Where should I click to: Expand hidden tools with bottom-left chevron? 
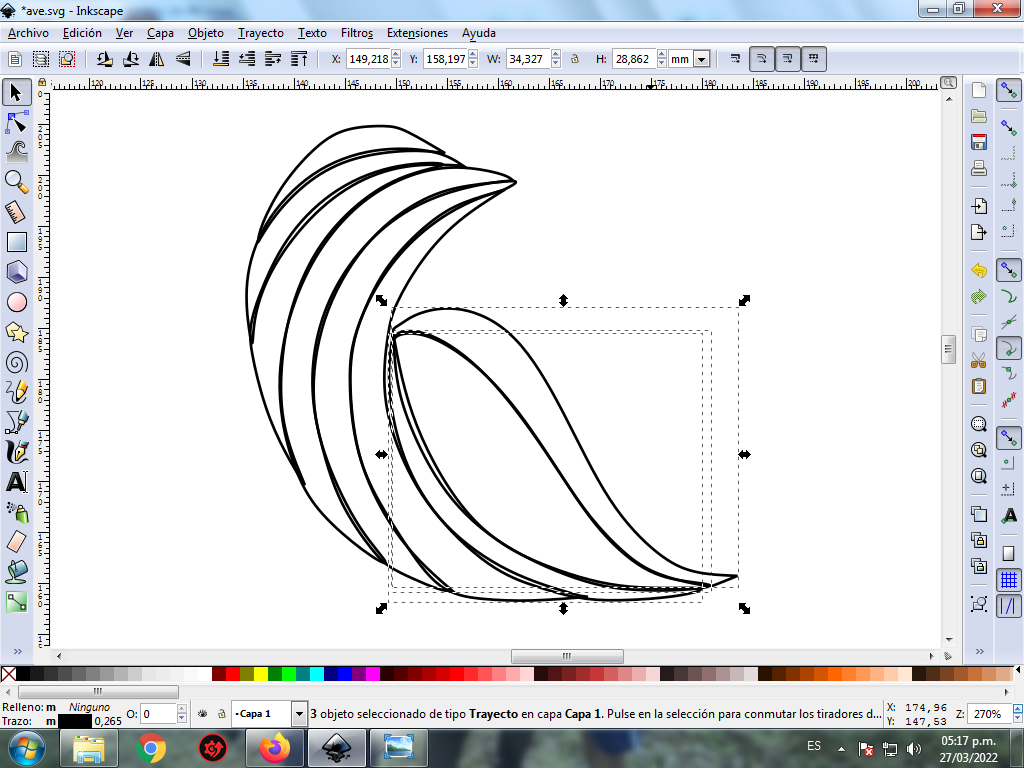(x=16, y=651)
